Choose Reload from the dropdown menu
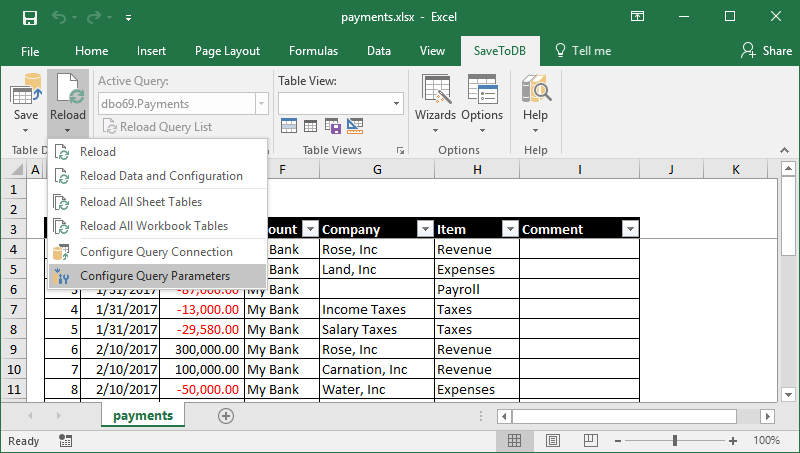Screen dimensions: 800x453 click(158, 152)
